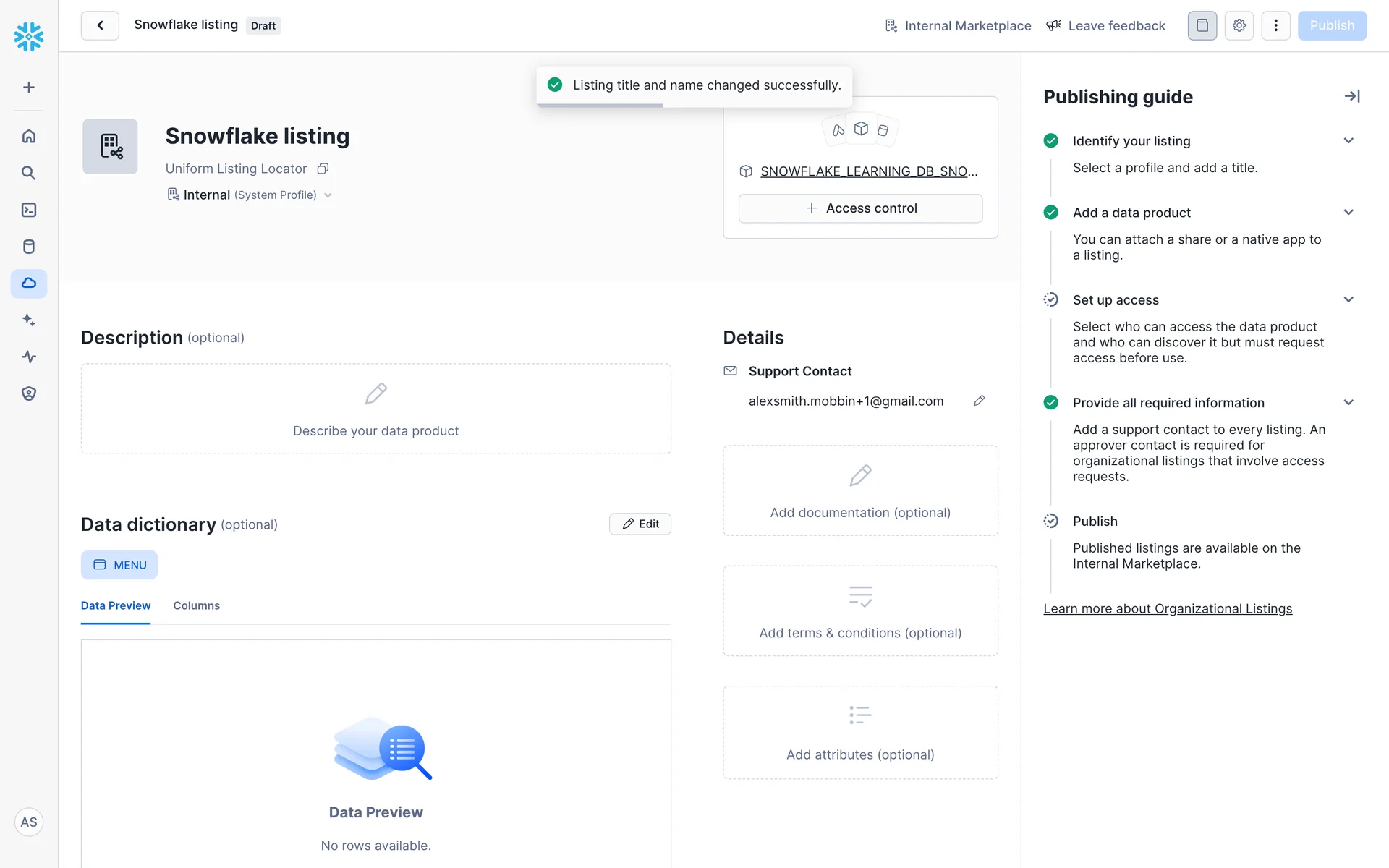Image resolution: width=1389 pixels, height=868 pixels.
Task: Click the Describe your data product area
Action: click(375, 409)
